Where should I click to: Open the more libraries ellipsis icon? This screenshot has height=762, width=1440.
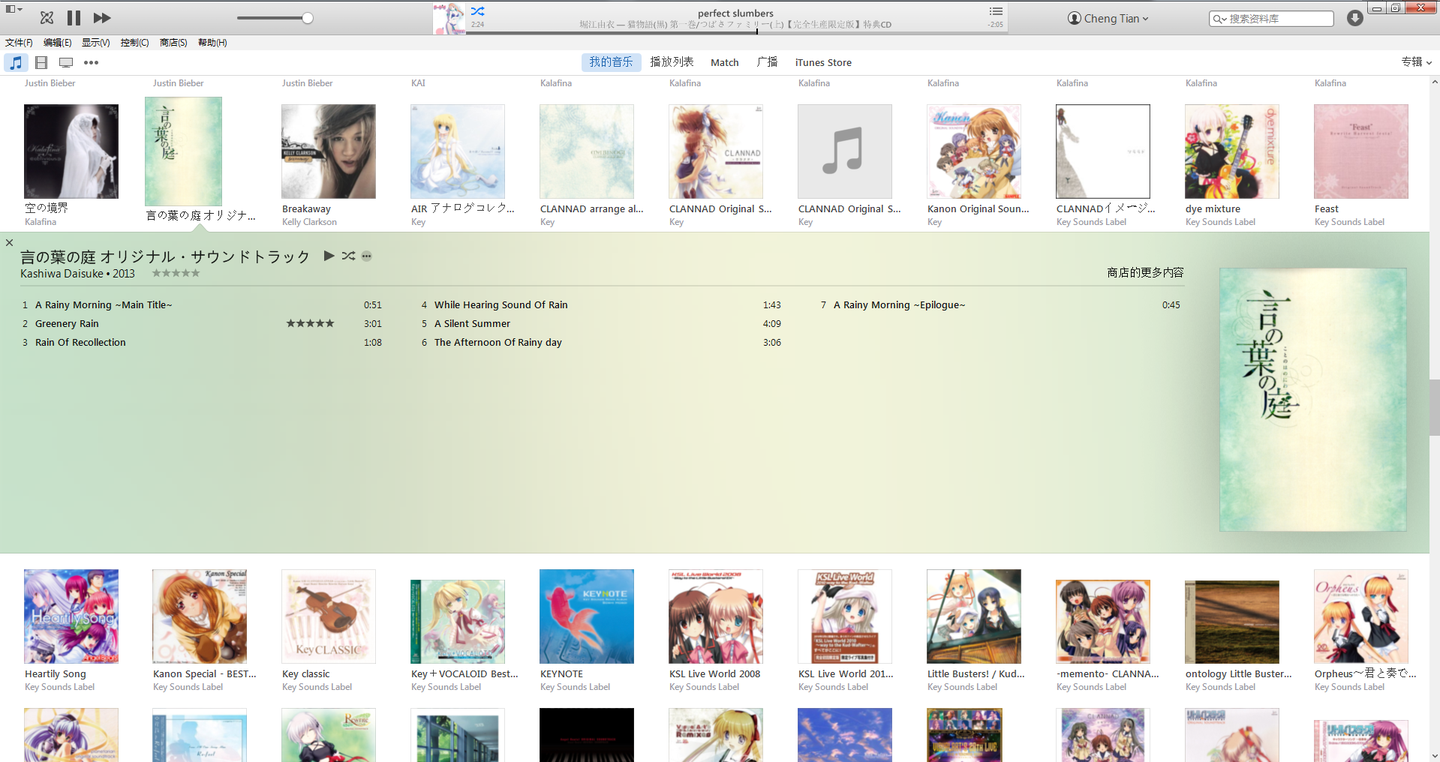point(91,62)
